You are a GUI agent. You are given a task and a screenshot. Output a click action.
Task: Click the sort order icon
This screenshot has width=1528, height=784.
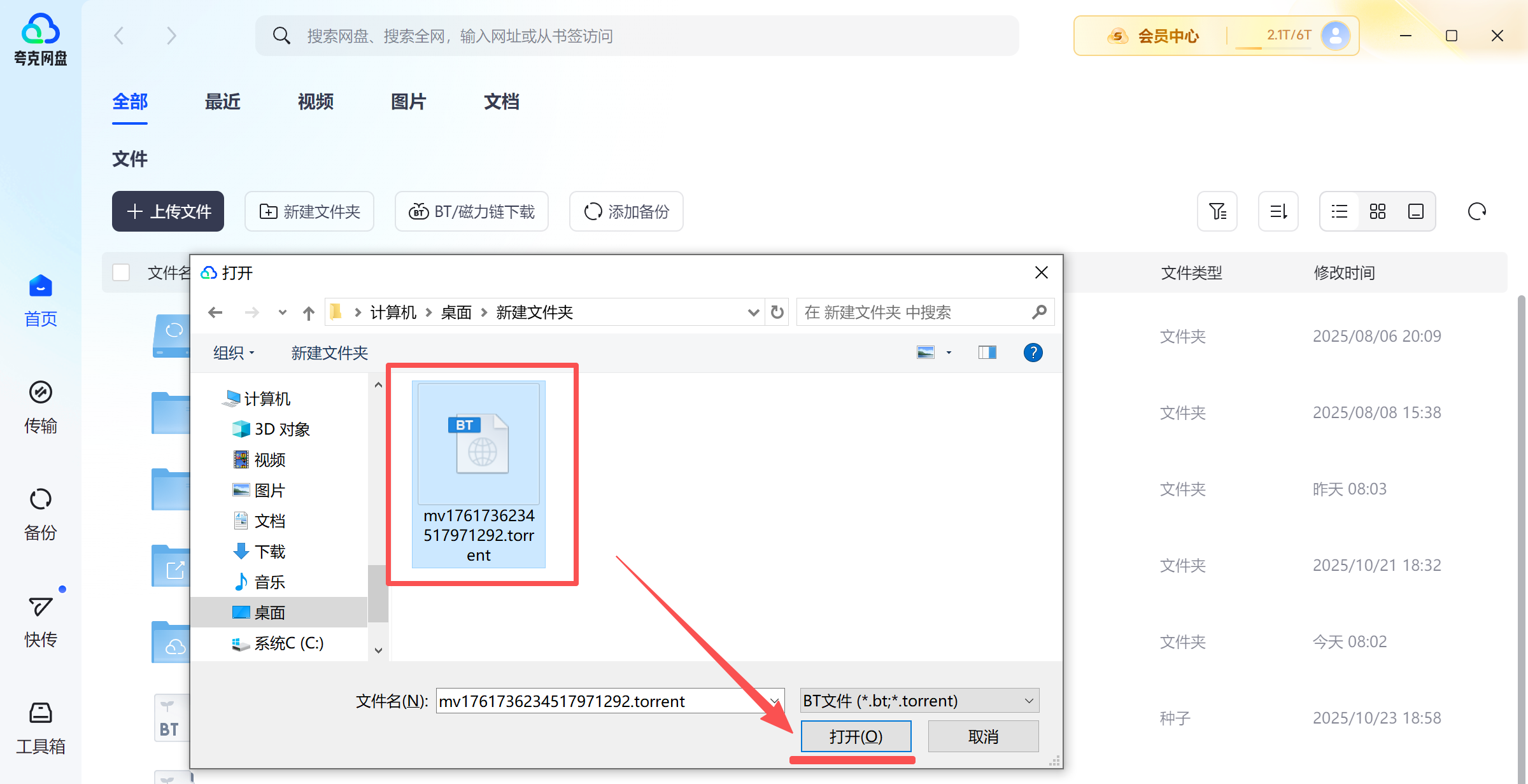1278,211
